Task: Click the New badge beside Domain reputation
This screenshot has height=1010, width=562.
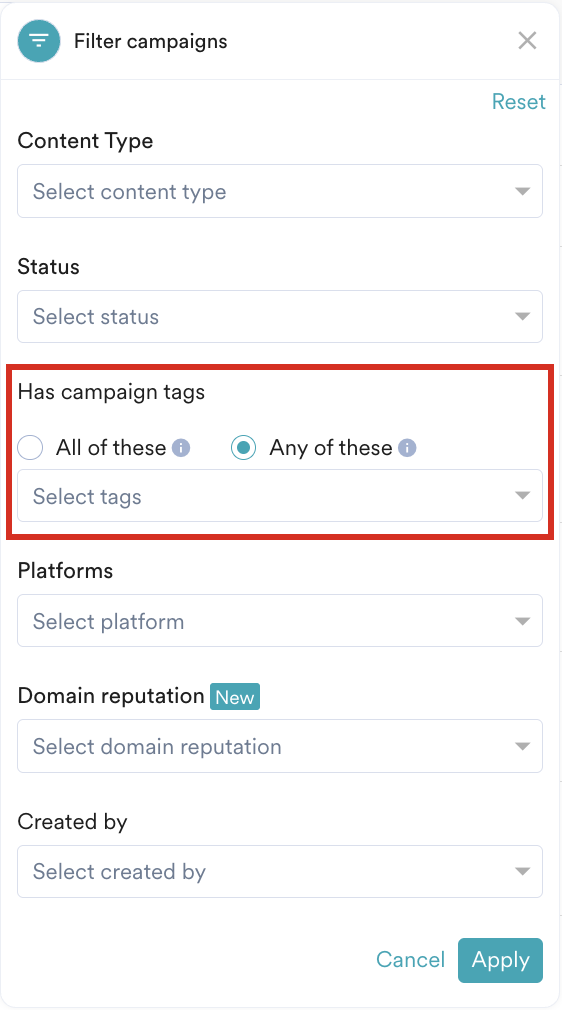Action: 235,697
